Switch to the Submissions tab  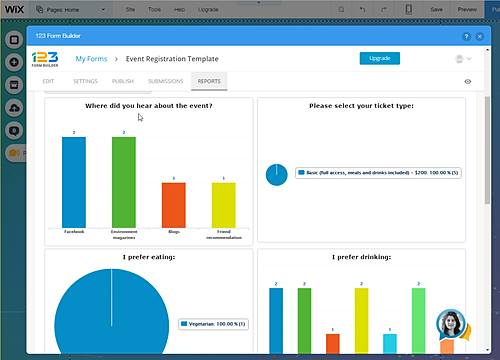166,81
